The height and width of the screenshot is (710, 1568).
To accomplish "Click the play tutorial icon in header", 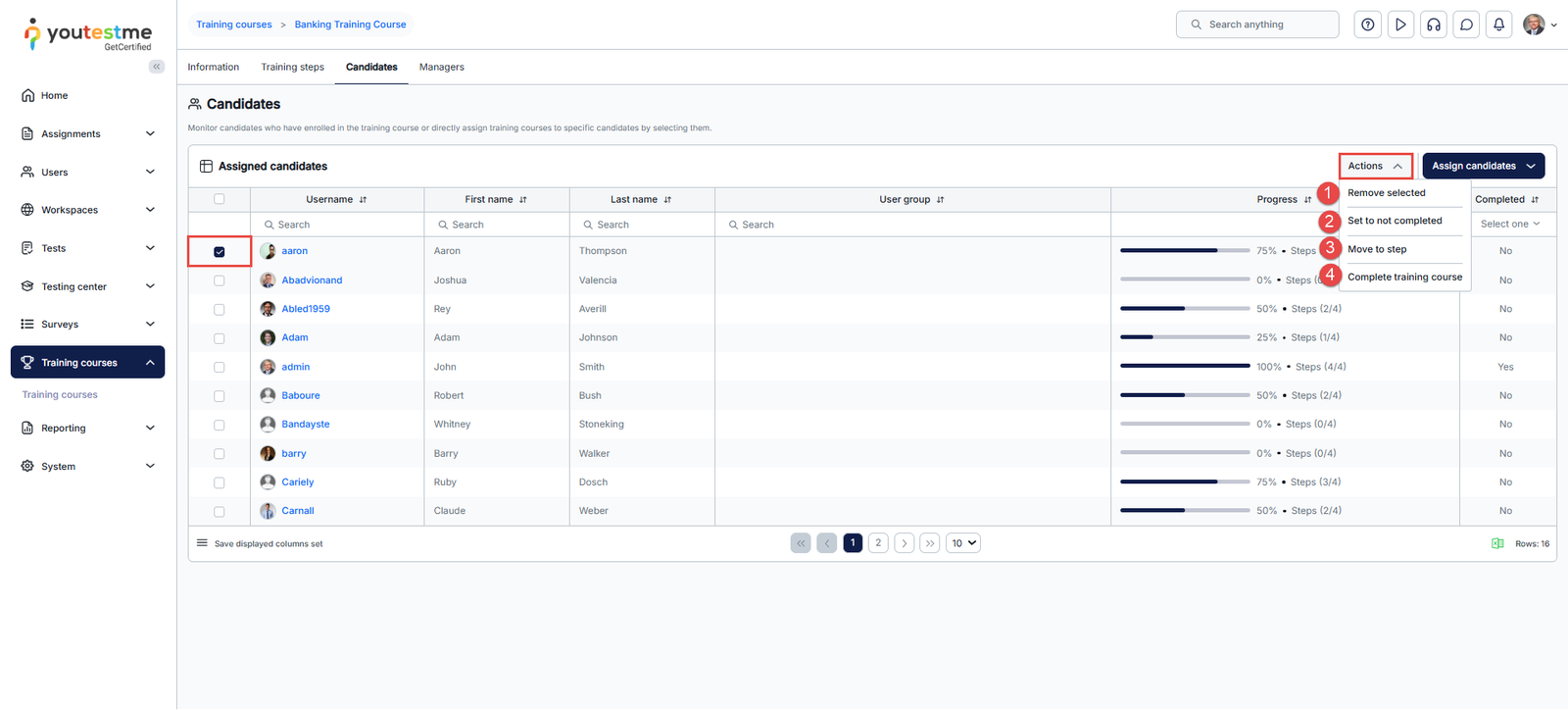I will (x=1400, y=25).
